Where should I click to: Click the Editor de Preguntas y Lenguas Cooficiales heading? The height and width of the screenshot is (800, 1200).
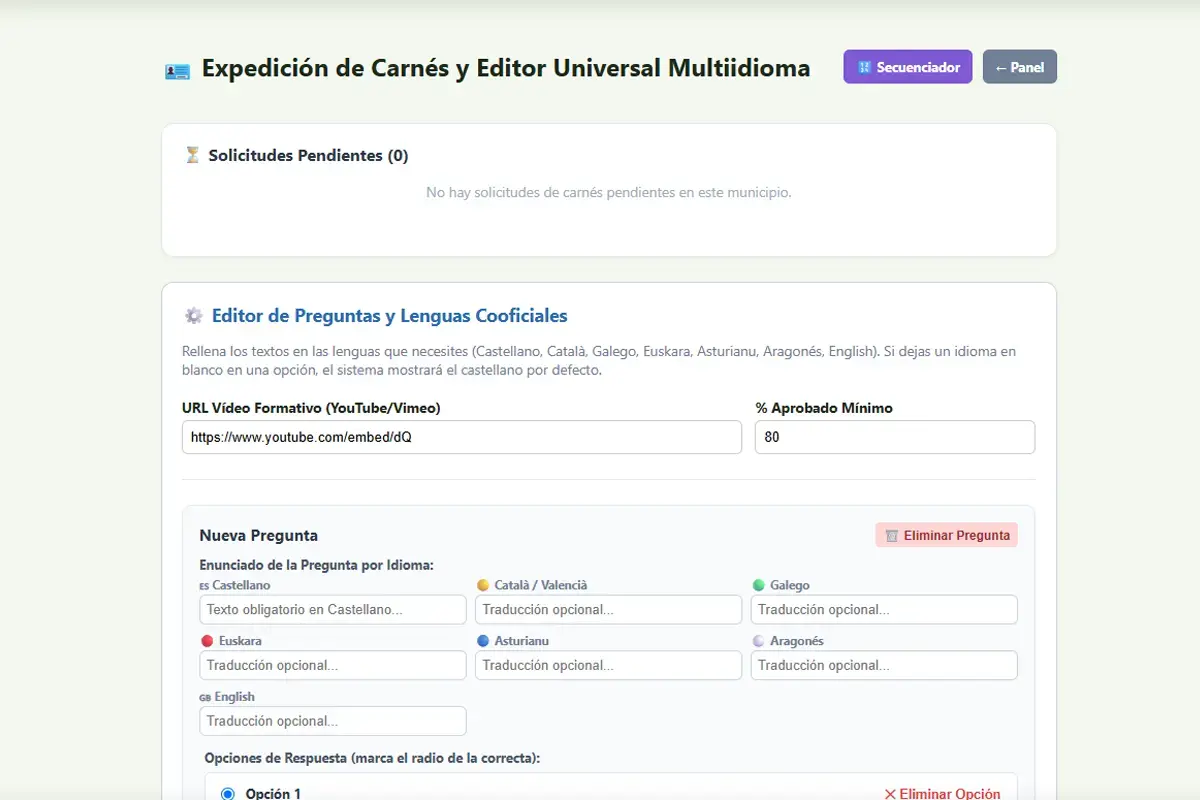(390, 316)
